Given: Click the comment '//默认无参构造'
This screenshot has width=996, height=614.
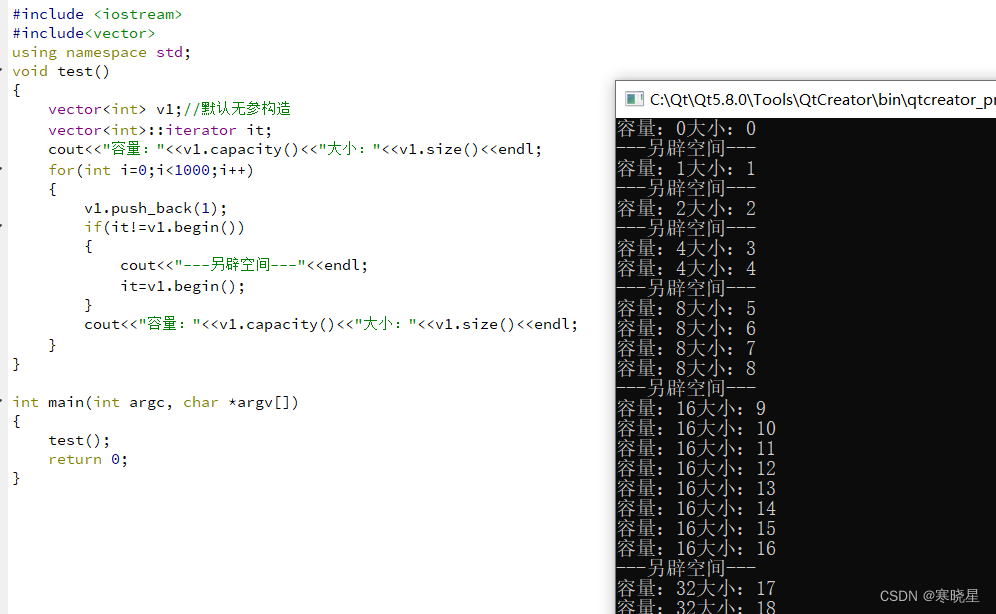Looking at the screenshot, I should tap(237, 109).
